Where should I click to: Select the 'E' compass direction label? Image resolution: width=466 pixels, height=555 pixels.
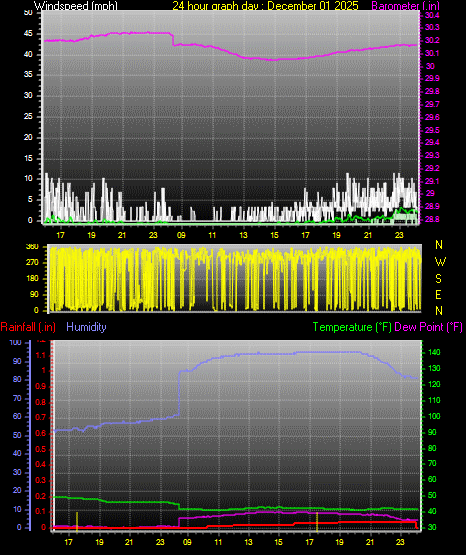(x=438, y=294)
